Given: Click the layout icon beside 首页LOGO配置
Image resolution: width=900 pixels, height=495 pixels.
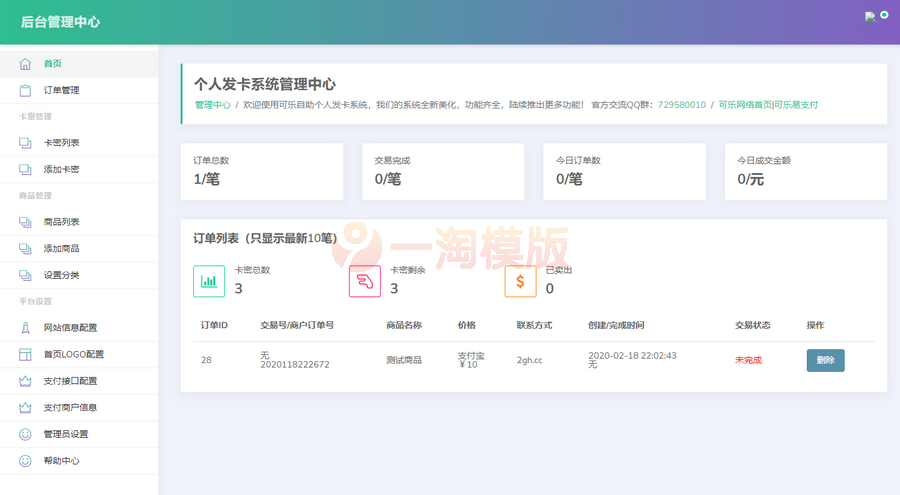Looking at the screenshot, I should pyautogui.click(x=25, y=355).
